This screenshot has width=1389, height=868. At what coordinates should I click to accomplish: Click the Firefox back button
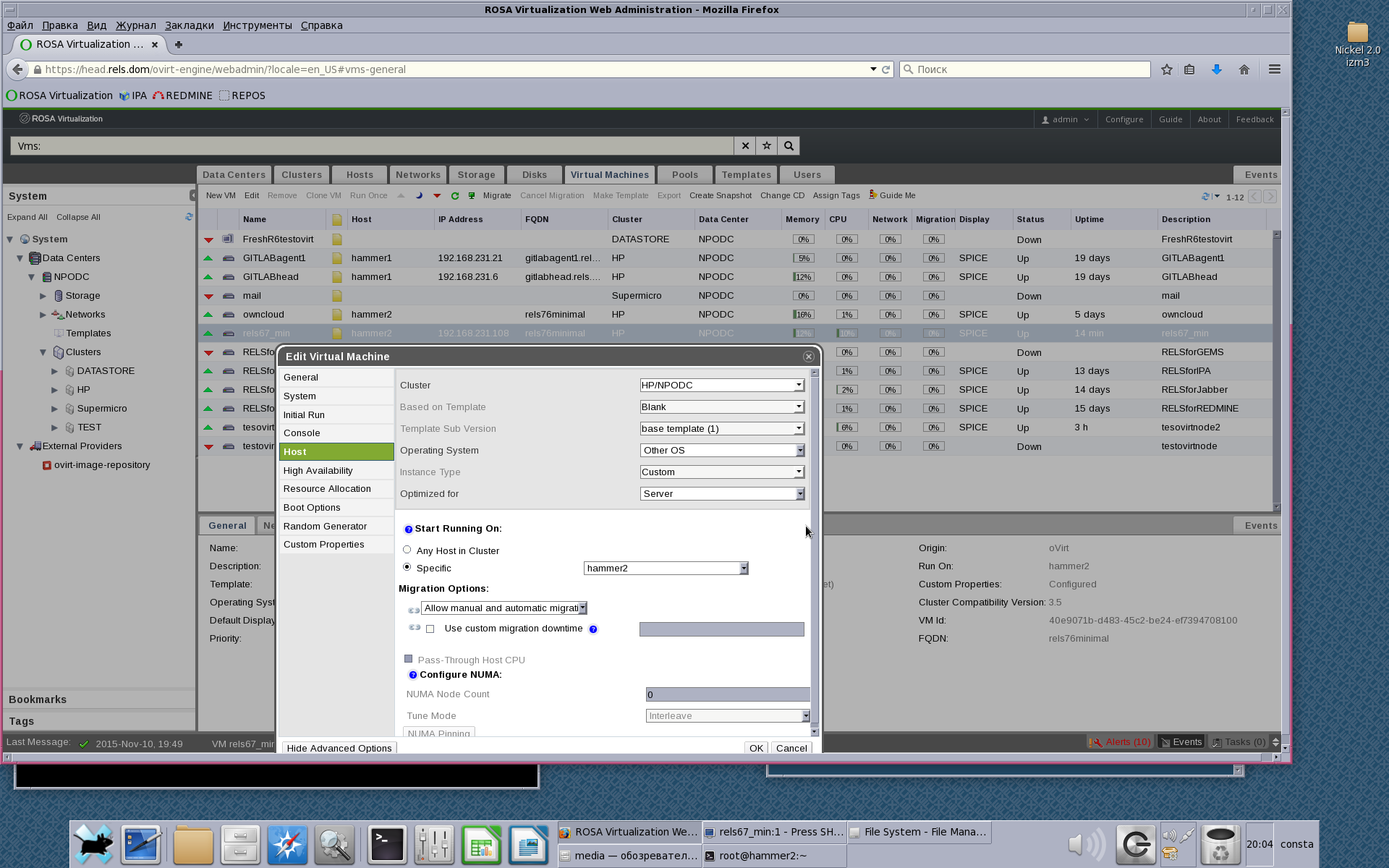17,69
